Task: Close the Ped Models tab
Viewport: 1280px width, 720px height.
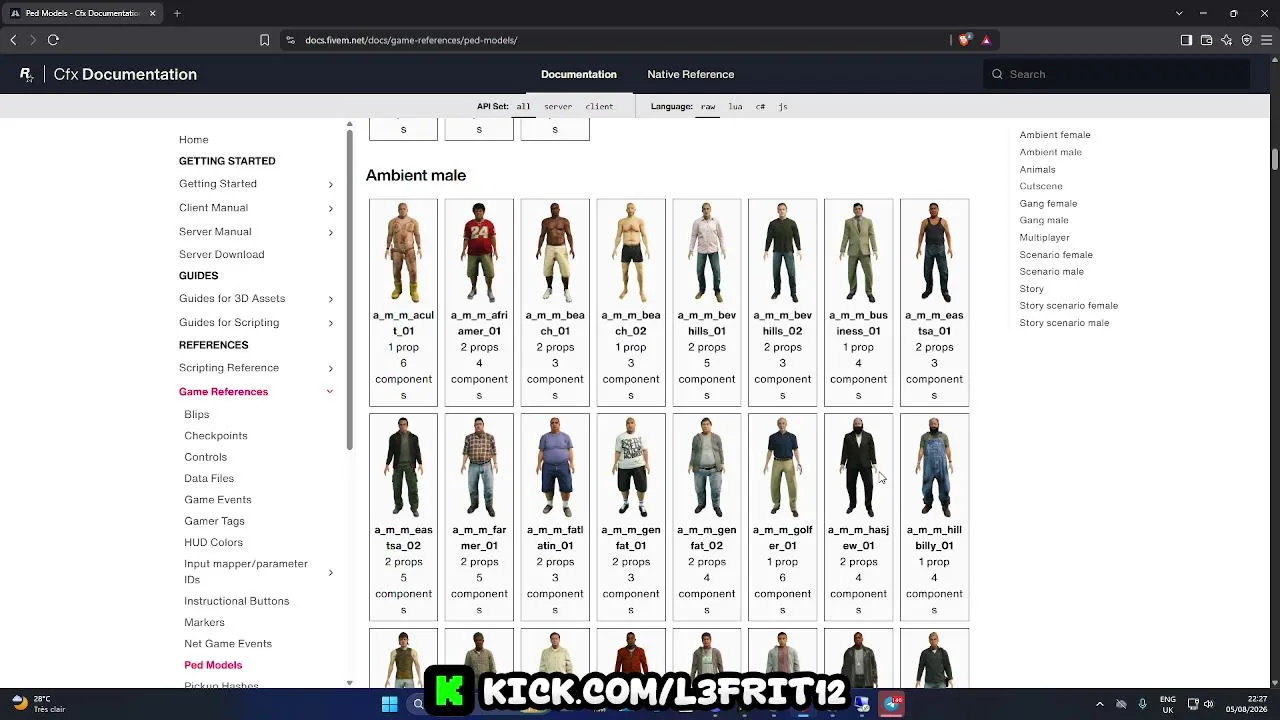Action: coord(152,13)
